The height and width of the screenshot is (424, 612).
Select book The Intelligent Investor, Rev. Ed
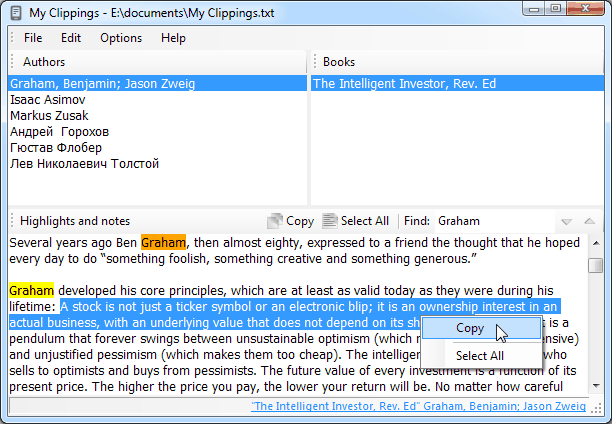pos(457,84)
